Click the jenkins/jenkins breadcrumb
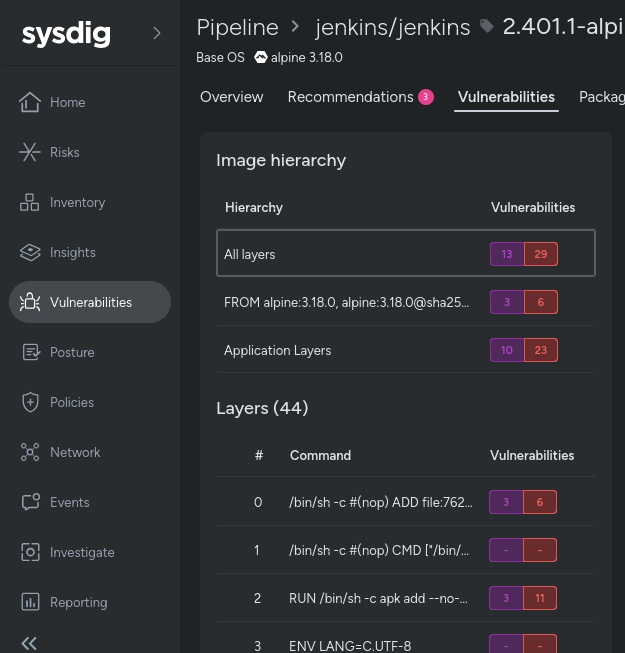 tap(392, 27)
